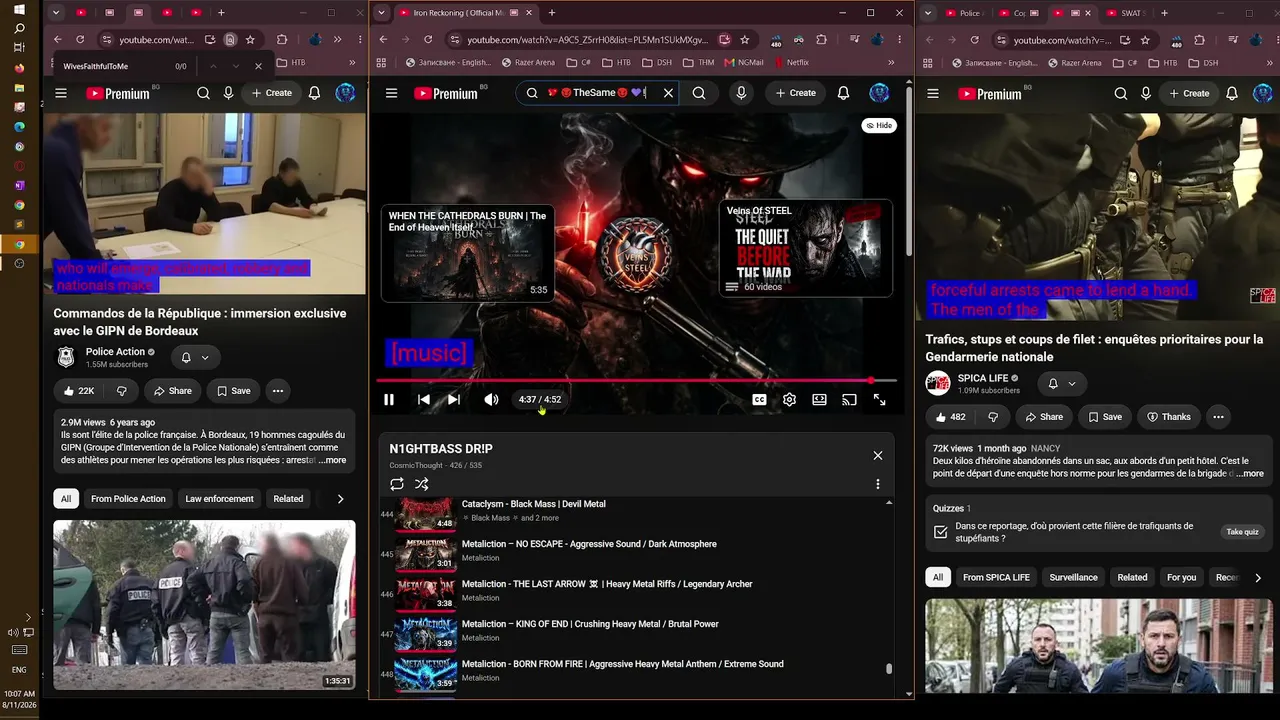Enter fullscreen in the middle player
The width and height of the screenshot is (1280, 720).
879,400
